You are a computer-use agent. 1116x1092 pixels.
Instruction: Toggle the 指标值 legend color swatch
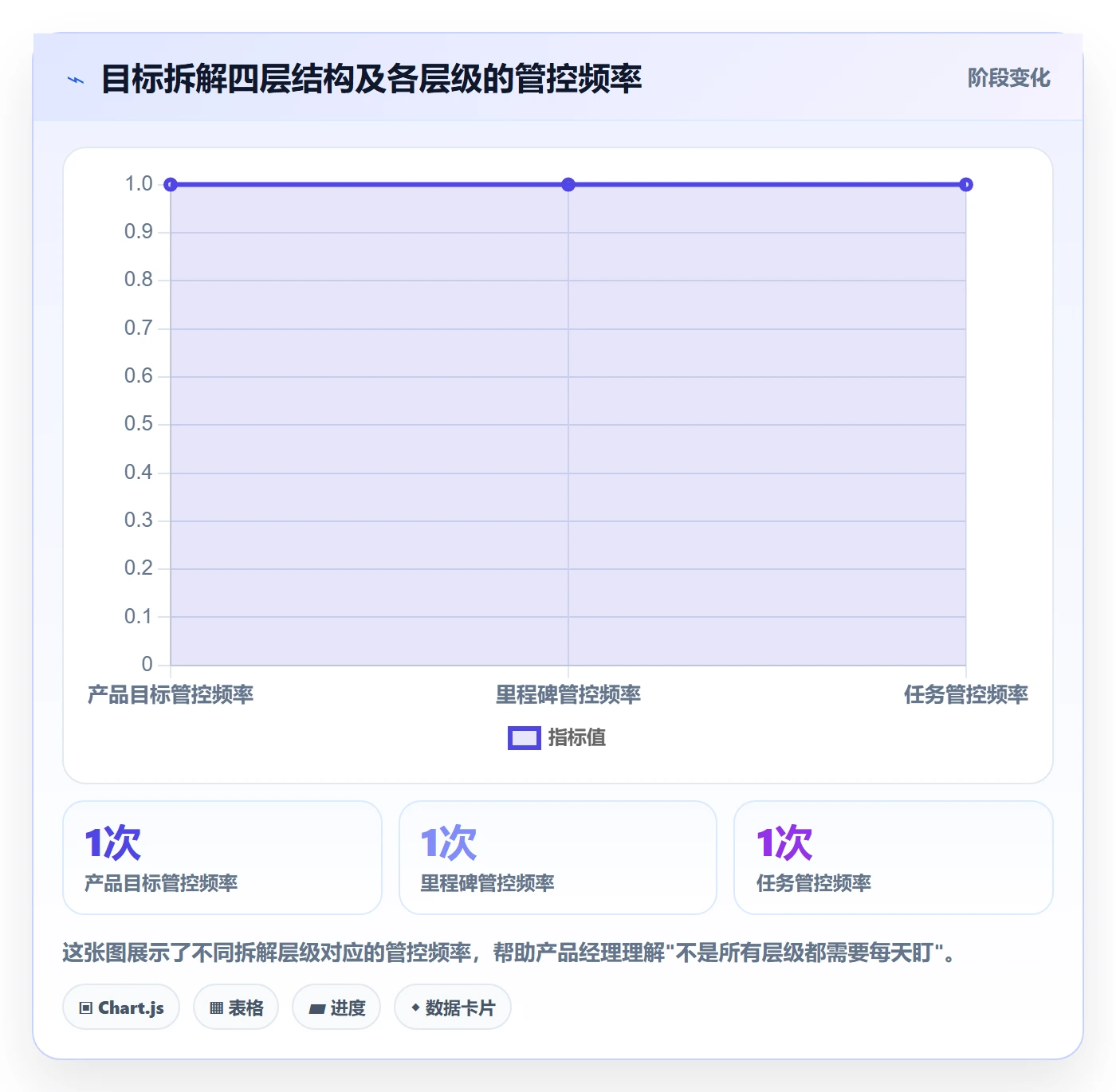pyautogui.click(x=524, y=738)
